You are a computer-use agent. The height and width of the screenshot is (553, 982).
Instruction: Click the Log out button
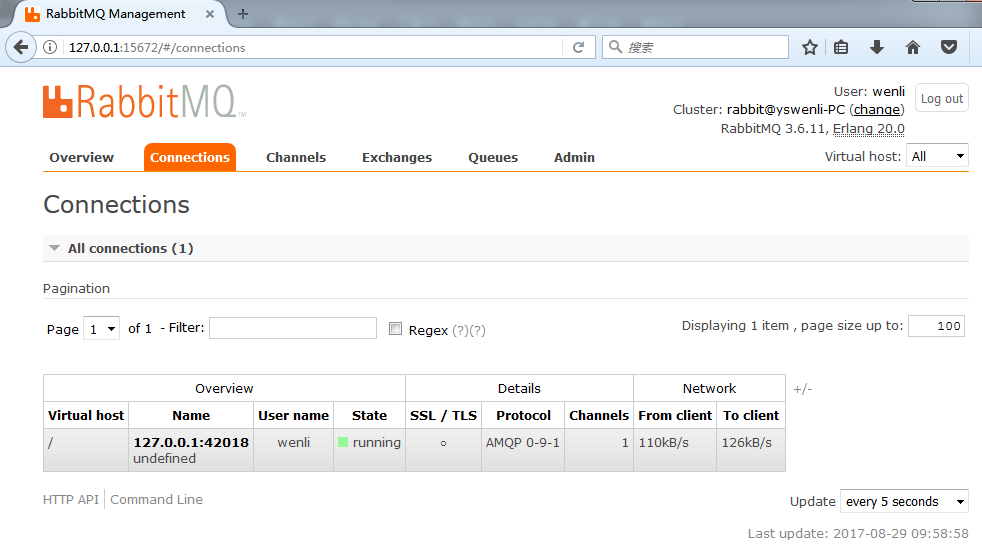(x=941, y=98)
